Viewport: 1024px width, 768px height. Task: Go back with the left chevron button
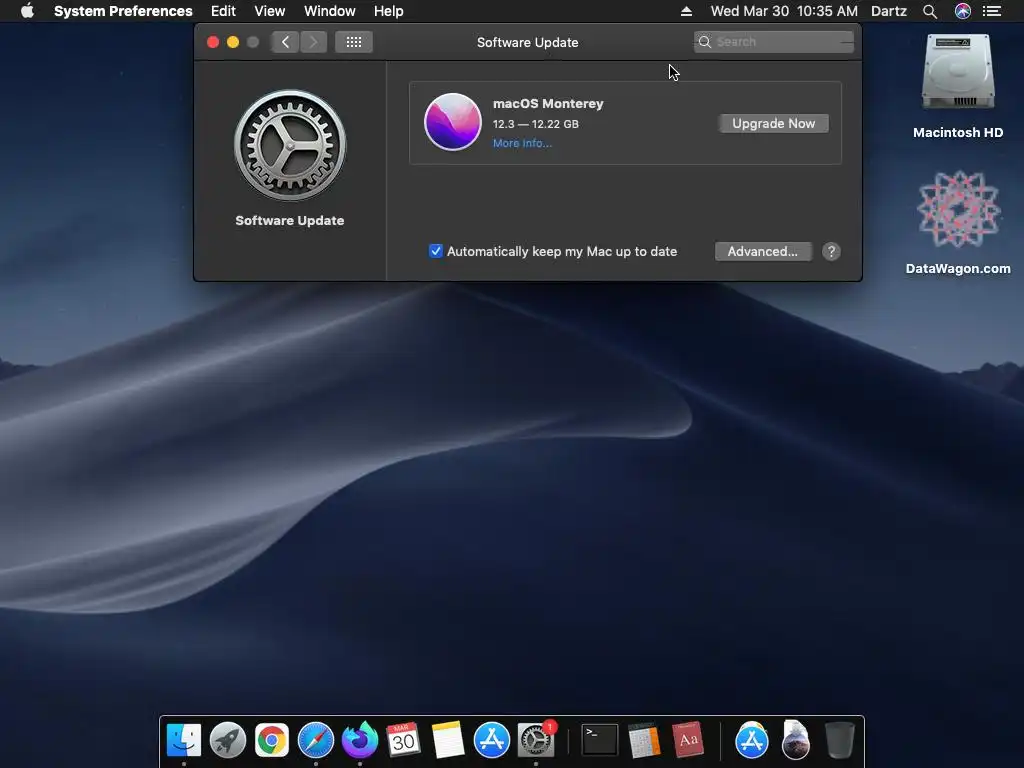pyautogui.click(x=285, y=42)
